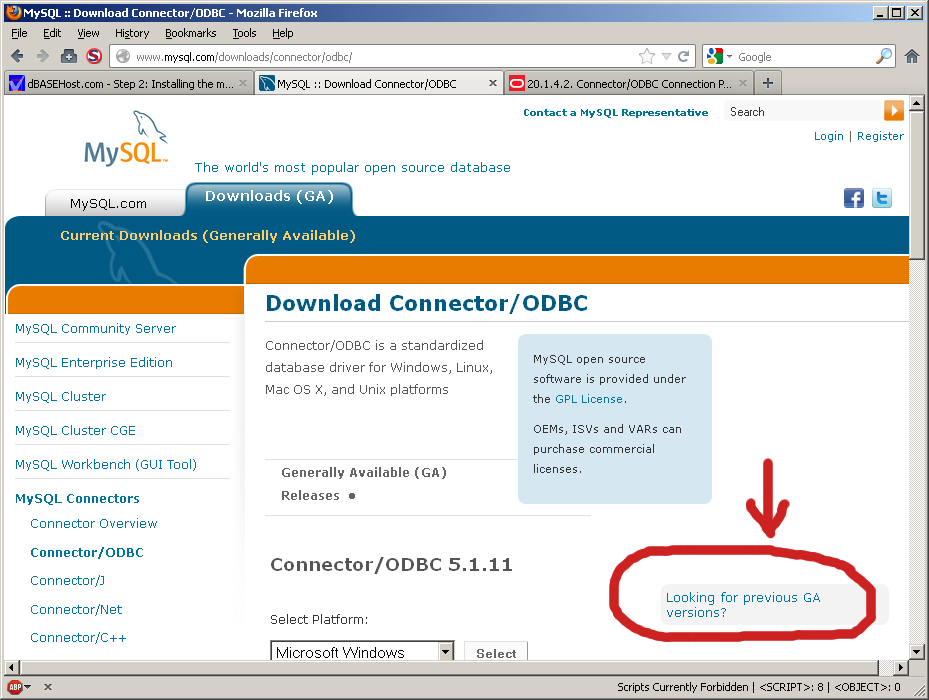Open Connector Overview link
Viewport: 929px width, 700px height.
tap(94, 523)
